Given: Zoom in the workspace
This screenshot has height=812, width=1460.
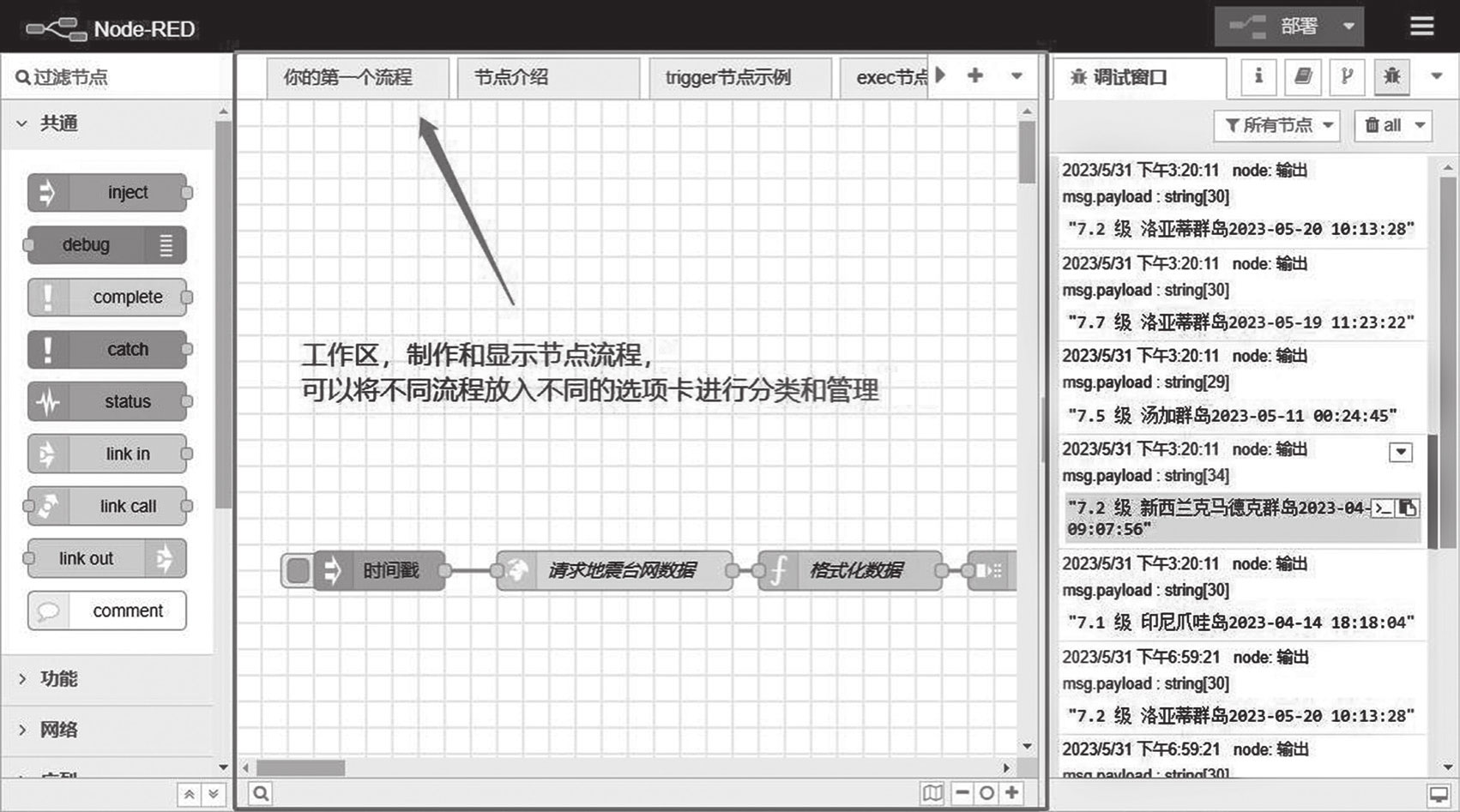Looking at the screenshot, I should 1012,793.
